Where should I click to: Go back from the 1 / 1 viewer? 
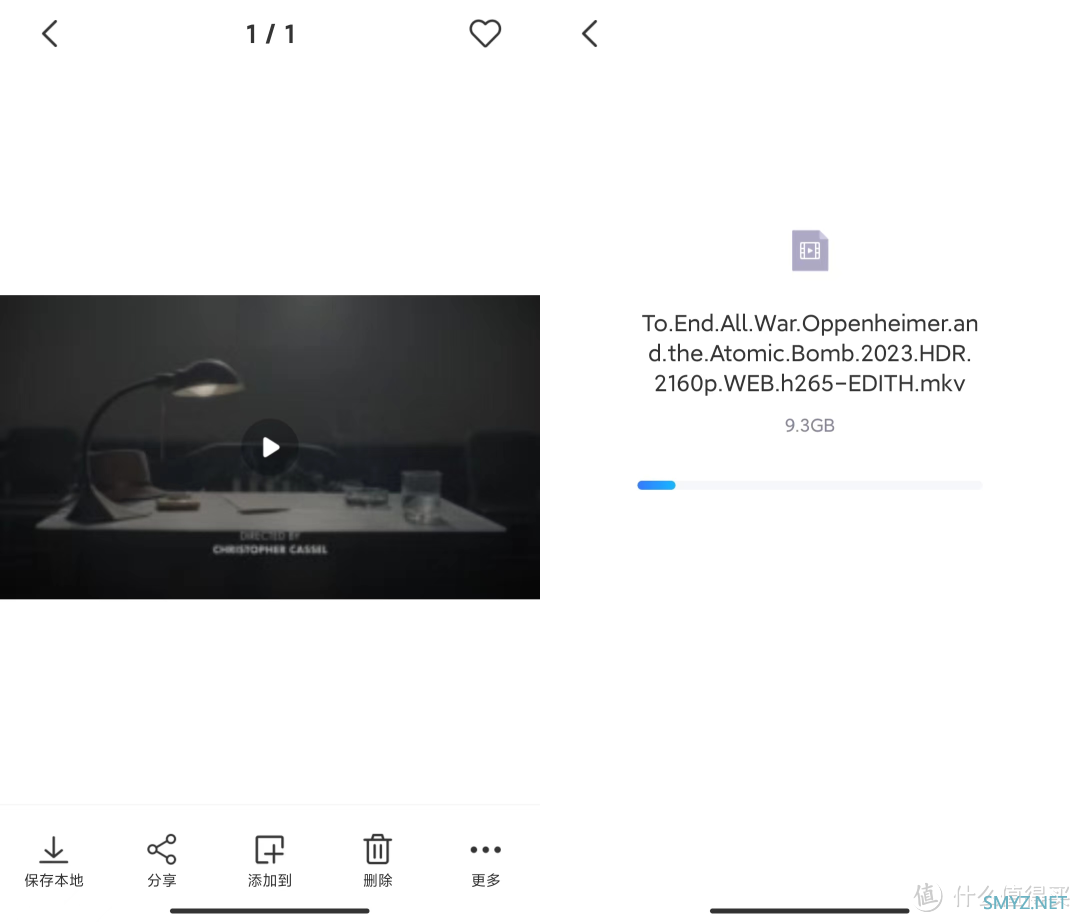[x=50, y=34]
